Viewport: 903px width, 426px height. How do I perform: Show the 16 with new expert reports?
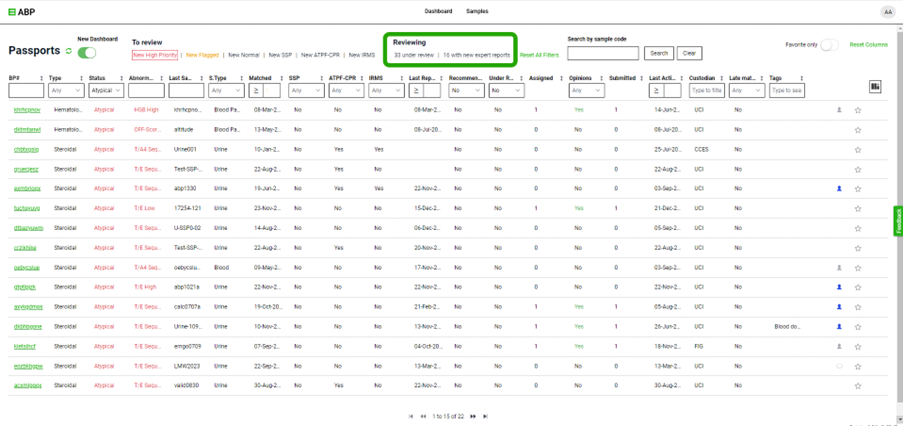476,55
